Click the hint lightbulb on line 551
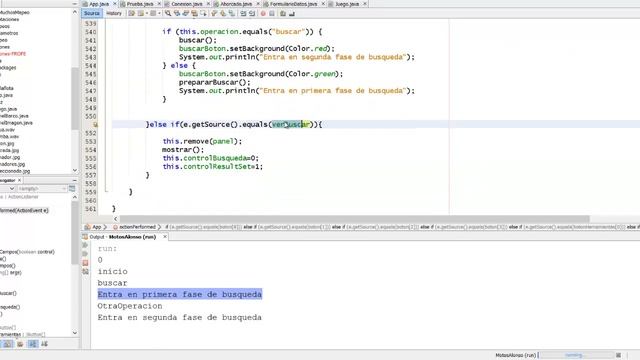 [x=95, y=124]
